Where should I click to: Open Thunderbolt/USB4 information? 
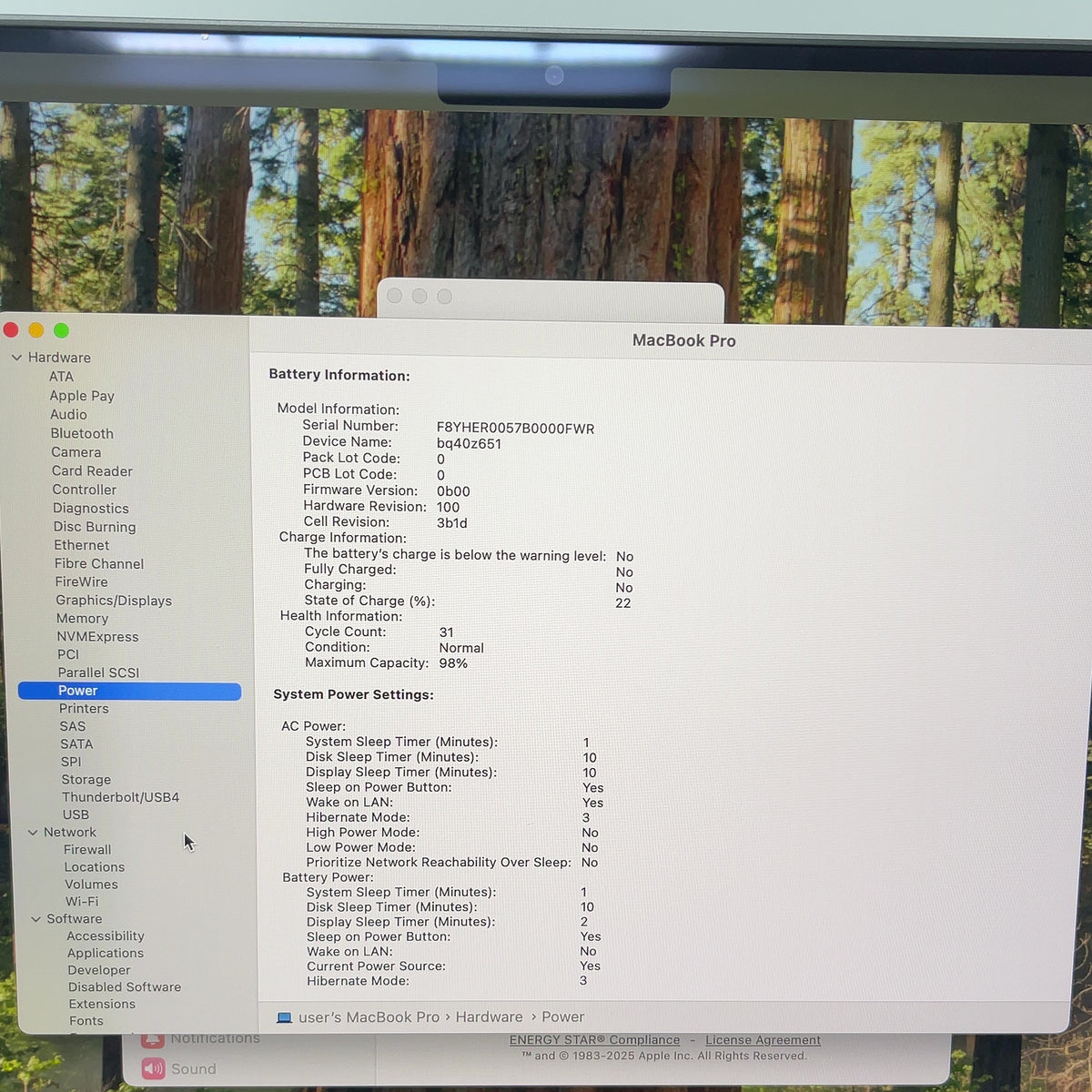point(120,797)
